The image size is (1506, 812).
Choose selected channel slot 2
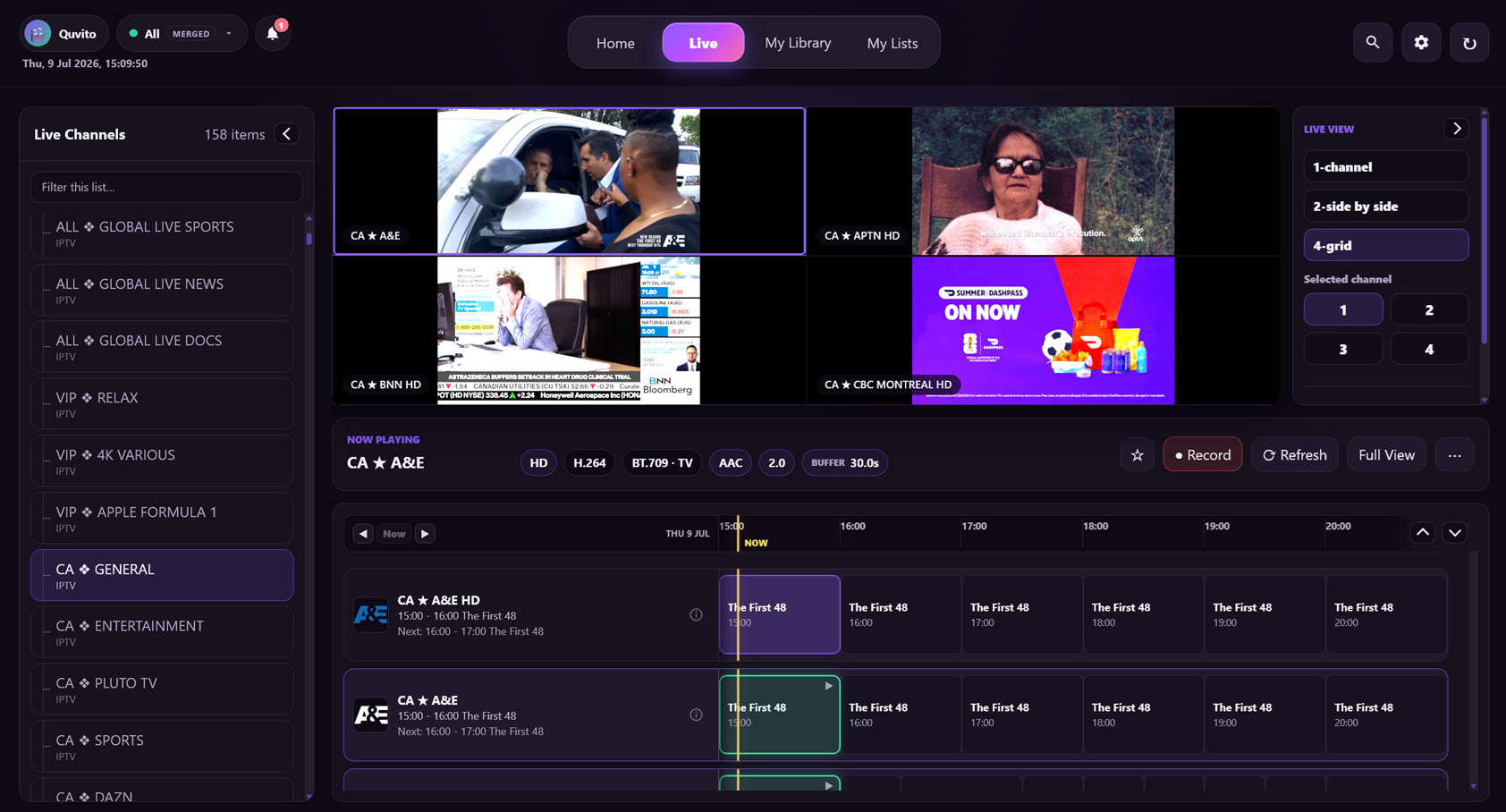click(x=1429, y=310)
